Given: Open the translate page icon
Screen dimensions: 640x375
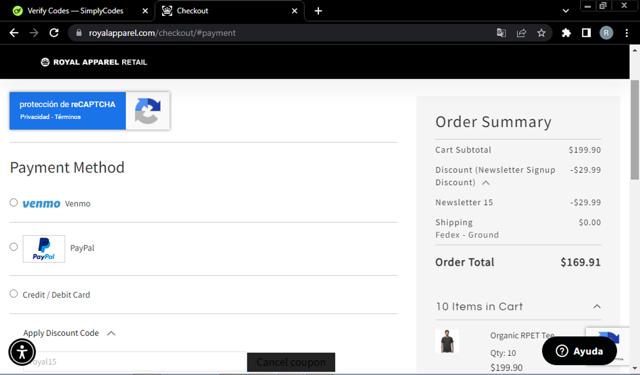Looking at the screenshot, I should pos(501,33).
